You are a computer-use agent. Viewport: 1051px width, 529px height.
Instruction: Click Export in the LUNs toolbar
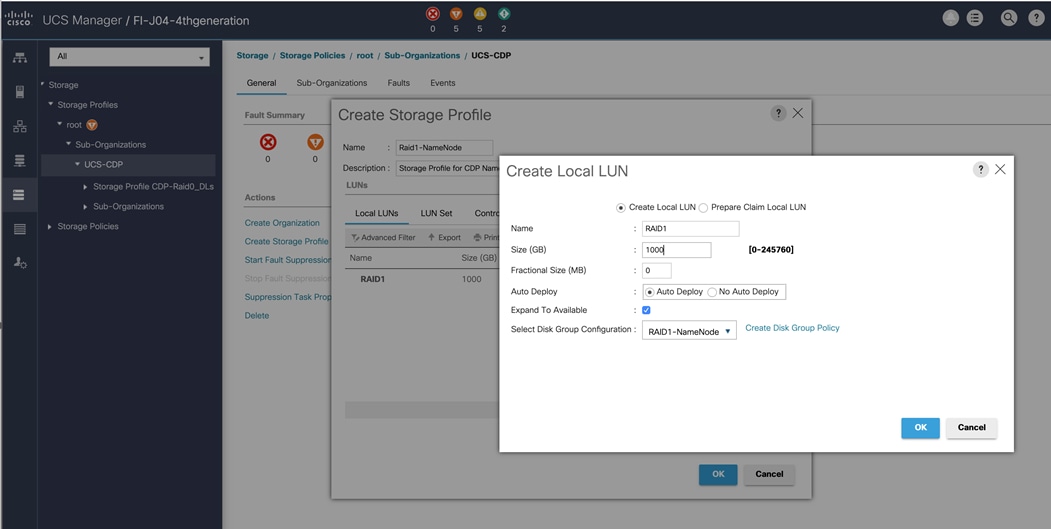444,238
